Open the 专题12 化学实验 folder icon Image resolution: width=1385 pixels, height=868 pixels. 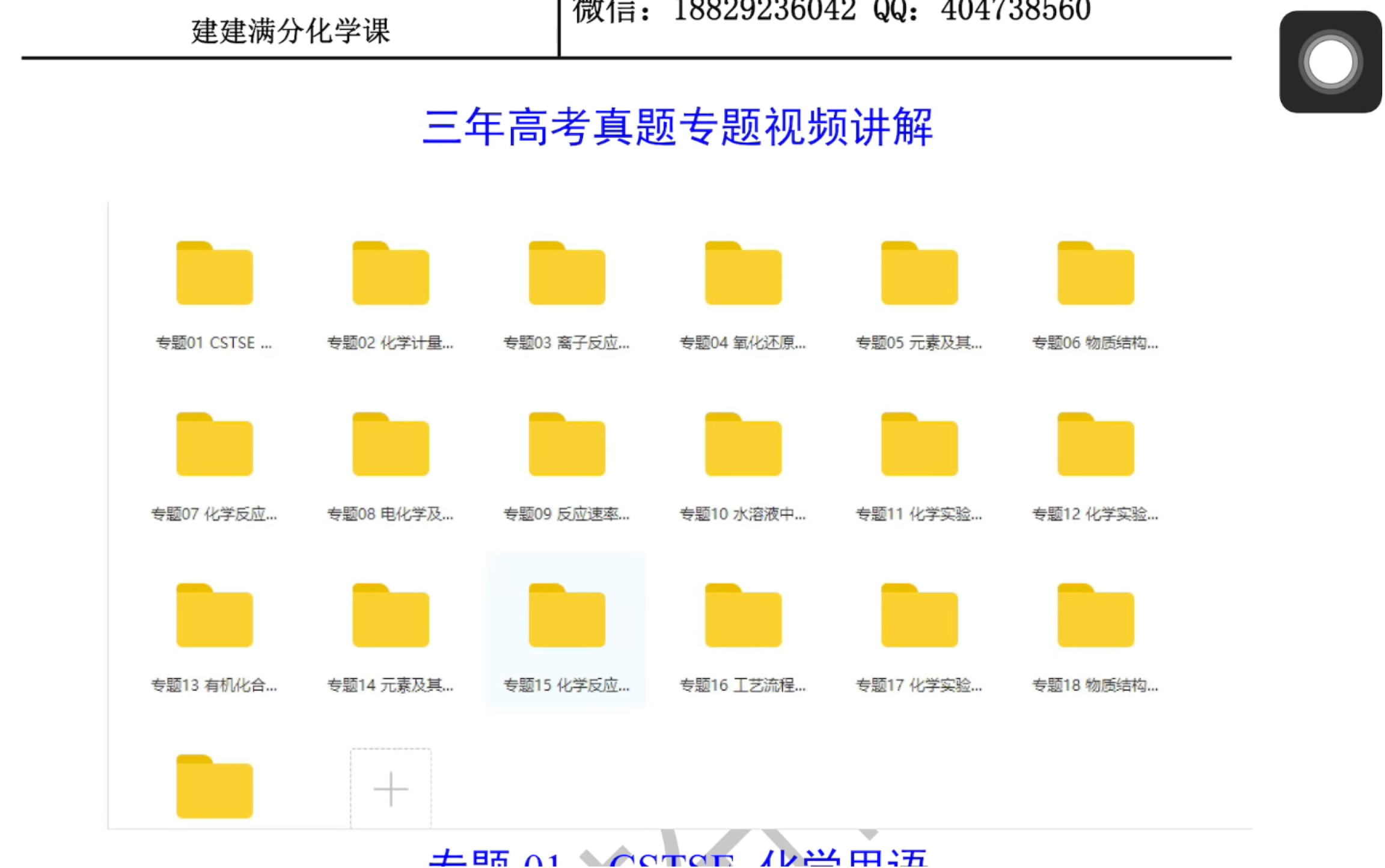point(1095,444)
